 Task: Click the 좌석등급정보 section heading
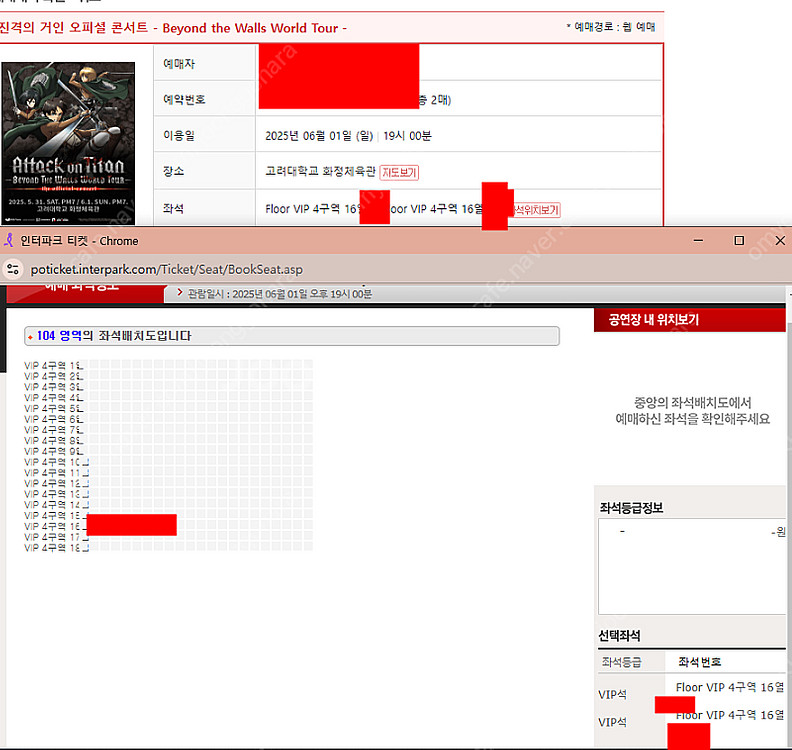click(x=631, y=508)
